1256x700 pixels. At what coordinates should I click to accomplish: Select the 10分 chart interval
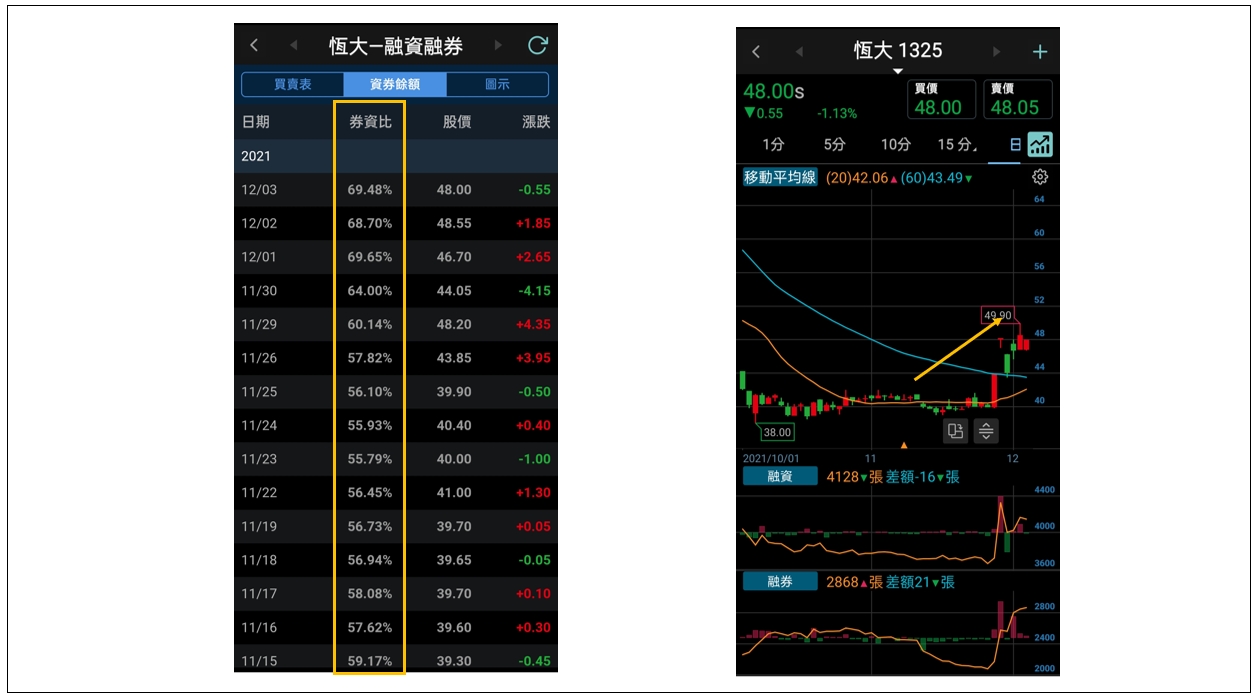[x=895, y=145]
